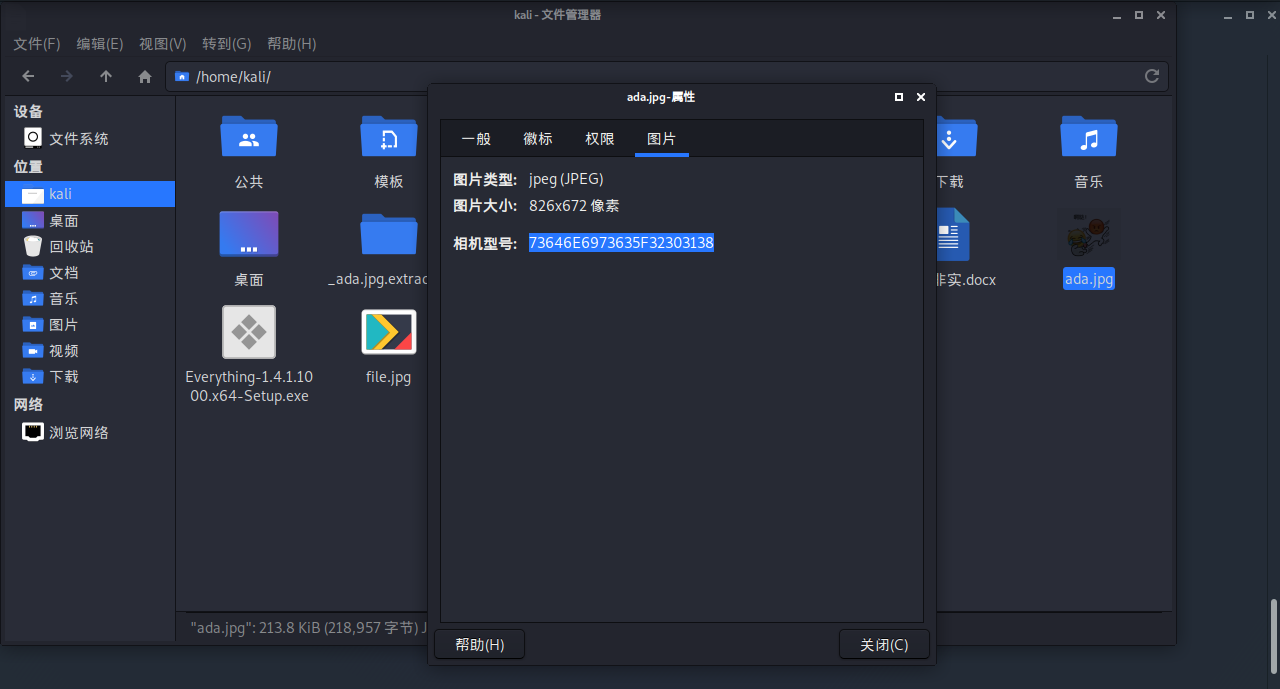This screenshot has width=1280, height=689.
Task: Click the camera model hex value 73646E6973635F32303138
Action: (621, 243)
